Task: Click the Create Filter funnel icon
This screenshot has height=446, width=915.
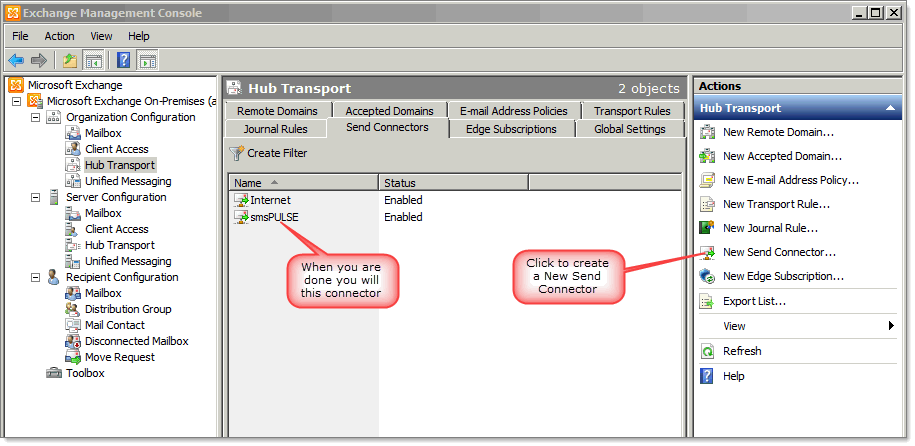Action: pyautogui.click(x=236, y=154)
